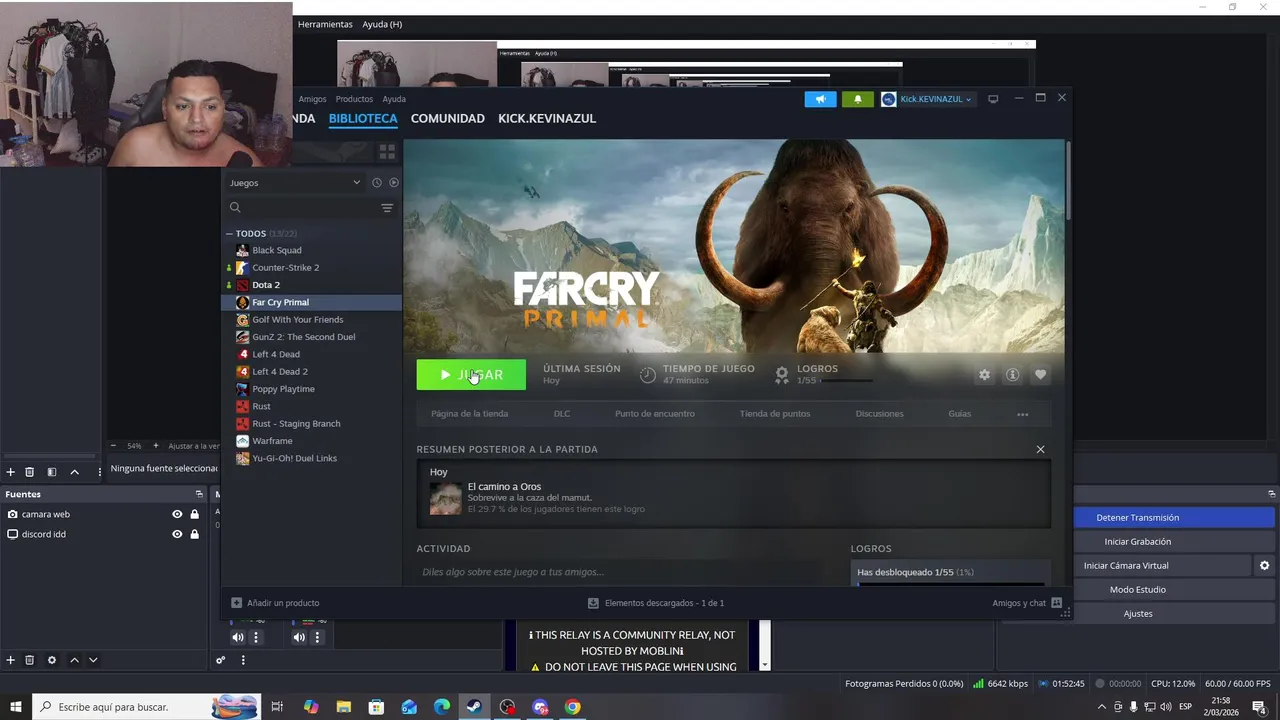Add a scene with plus icon
This screenshot has height=720, width=1280.
click(11, 472)
